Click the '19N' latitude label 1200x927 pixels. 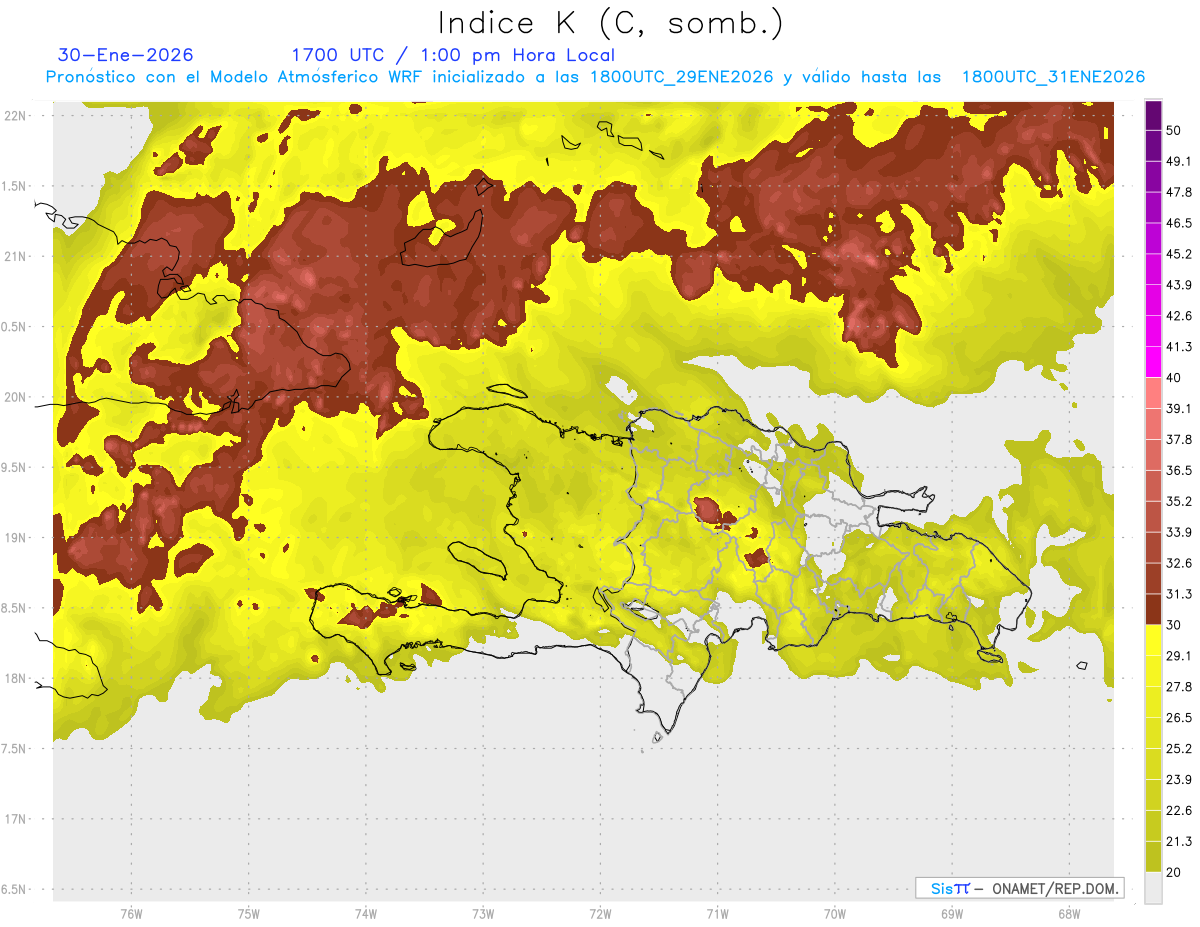[15, 538]
